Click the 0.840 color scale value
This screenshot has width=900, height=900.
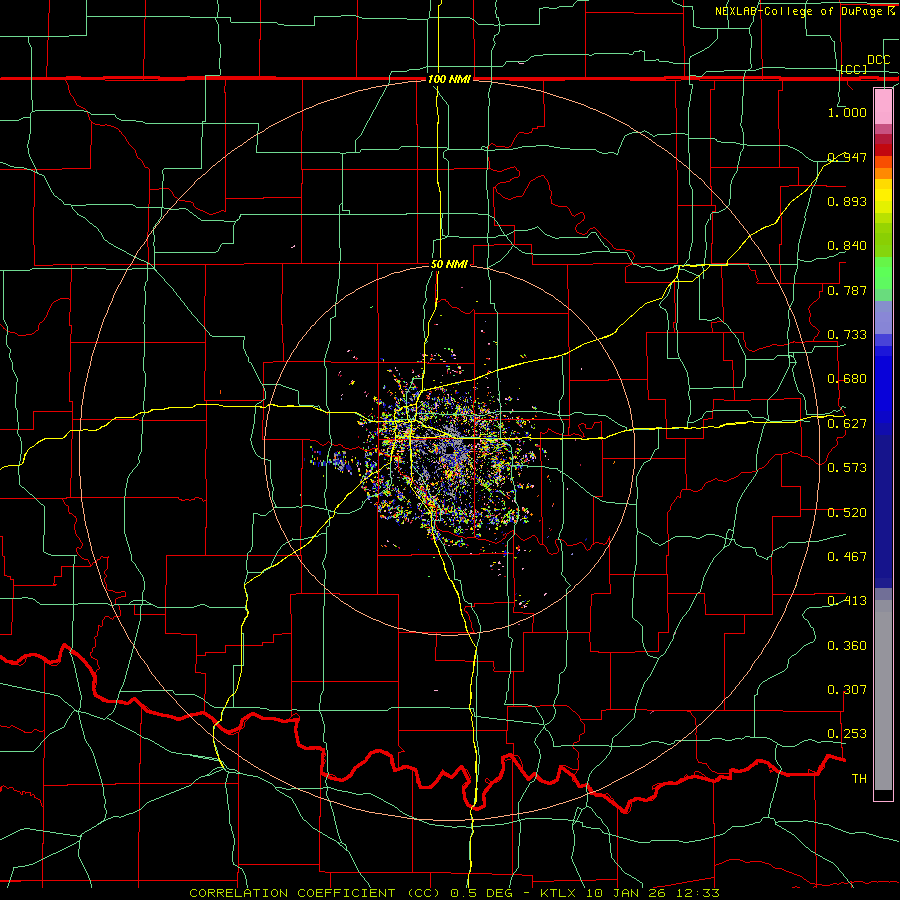(x=847, y=246)
